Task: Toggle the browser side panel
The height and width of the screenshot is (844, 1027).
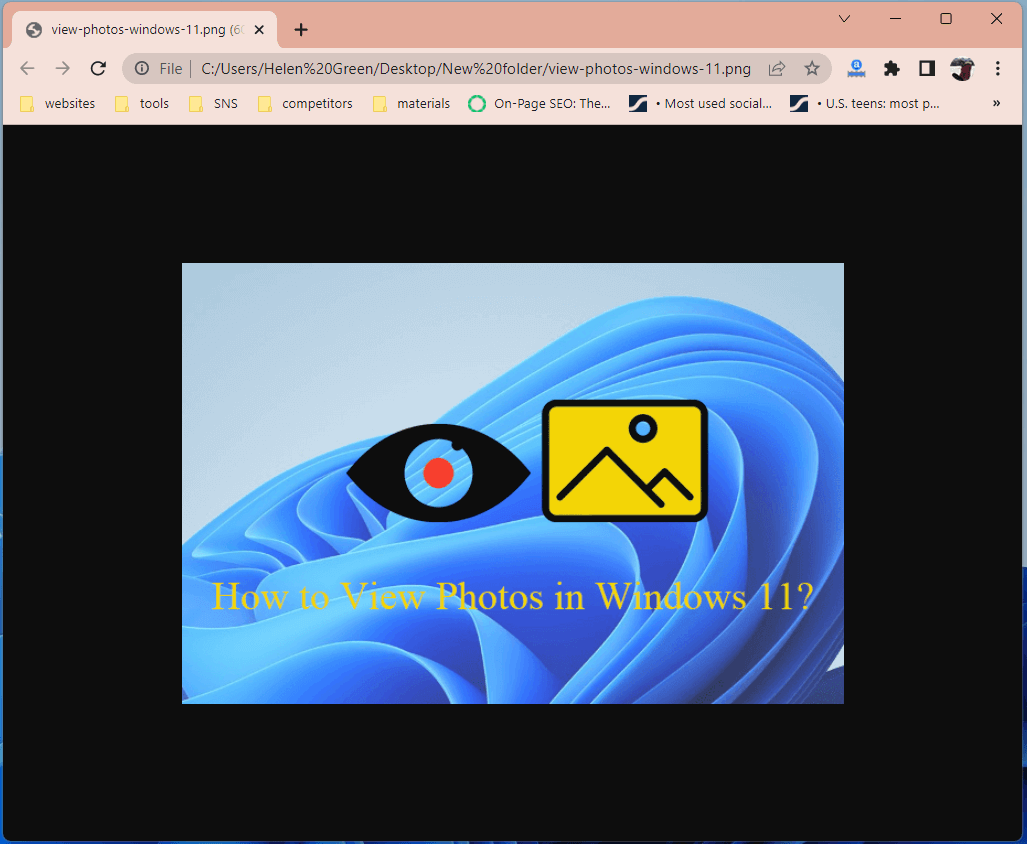Action: 927,69
